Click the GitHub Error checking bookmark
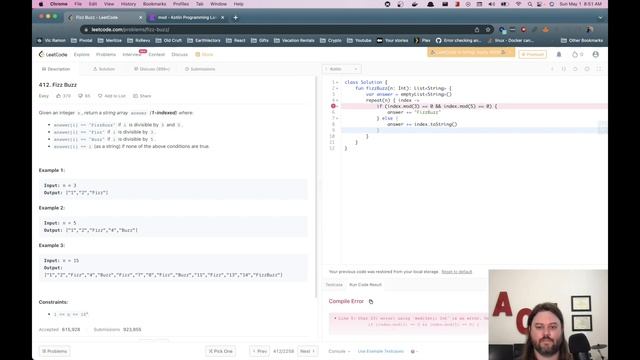Viewport: 640px width, 360px height. coord(459,40)
